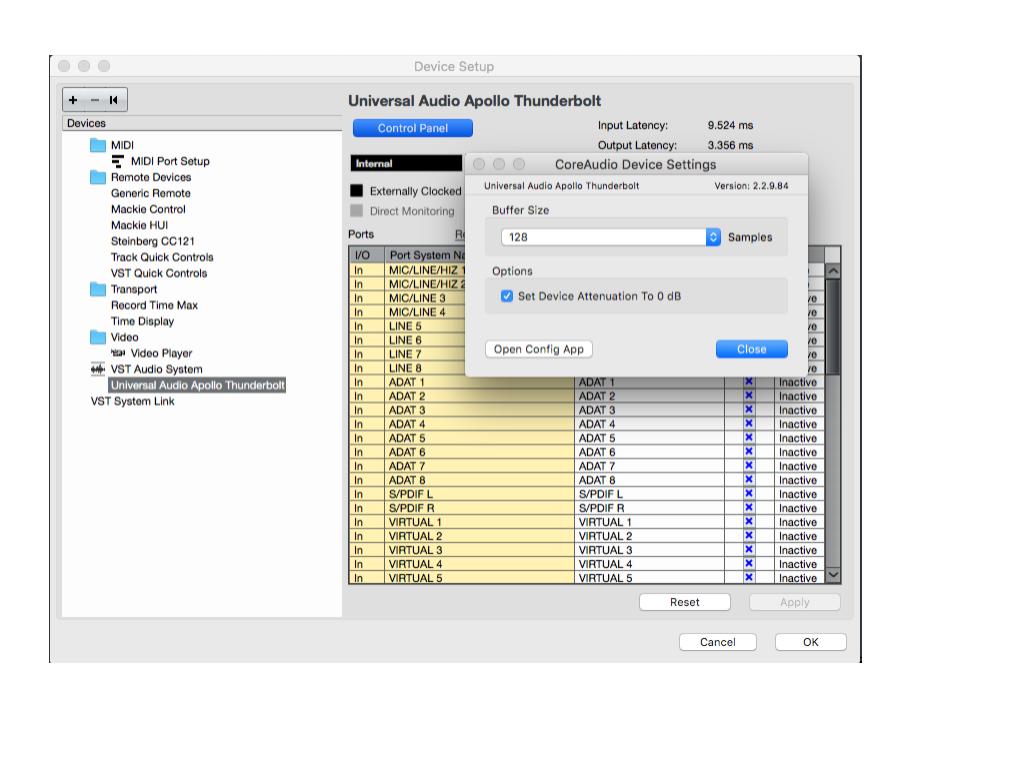1024x768 pixels.
Task: Open the Video Player device icon
Action: [118, 353]
